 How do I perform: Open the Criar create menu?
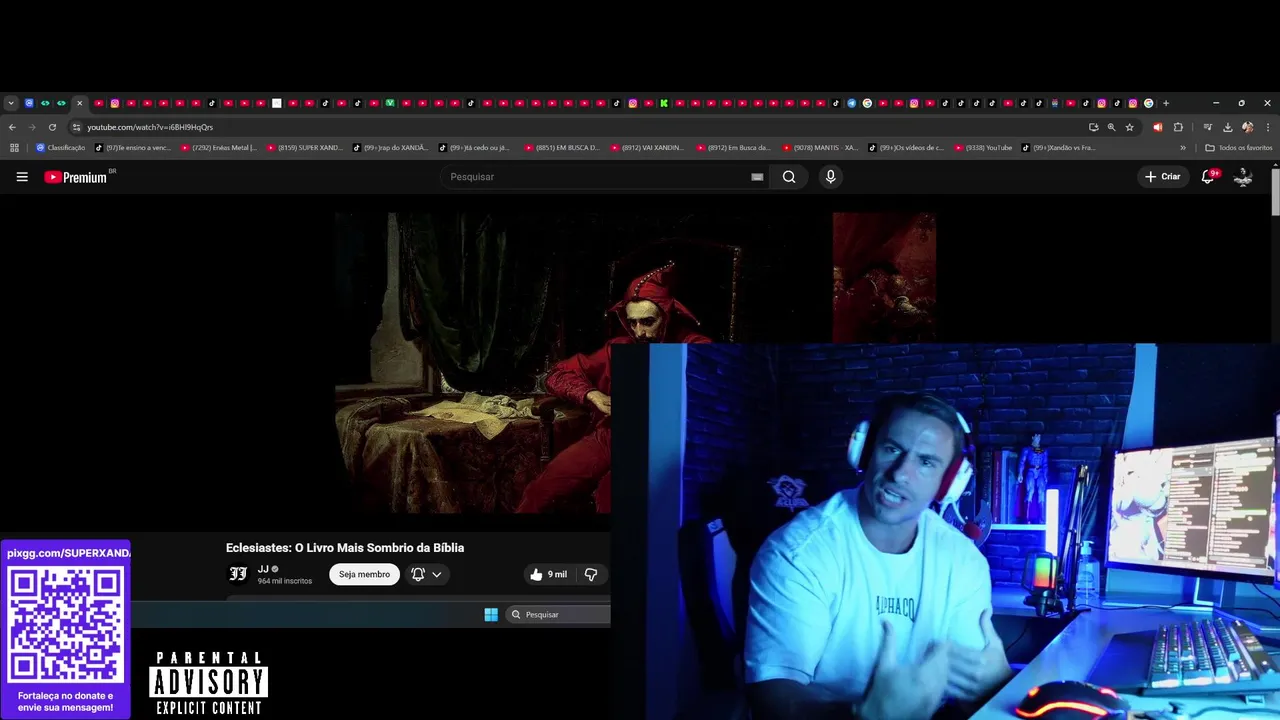1163,177
